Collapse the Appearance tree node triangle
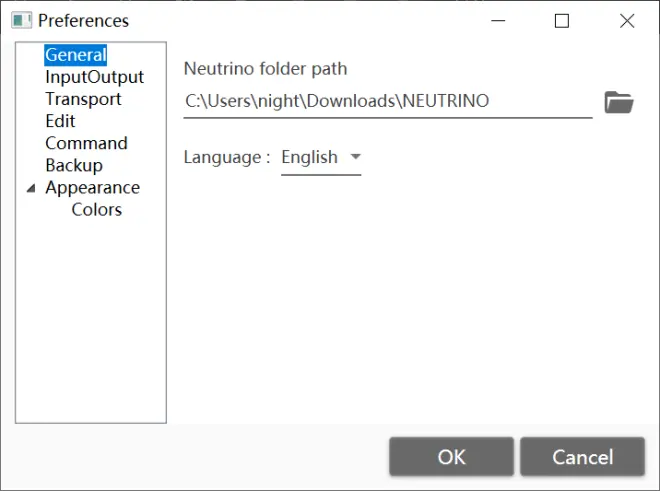This screenshot has height=491, width=660. [x=31, y=188]
